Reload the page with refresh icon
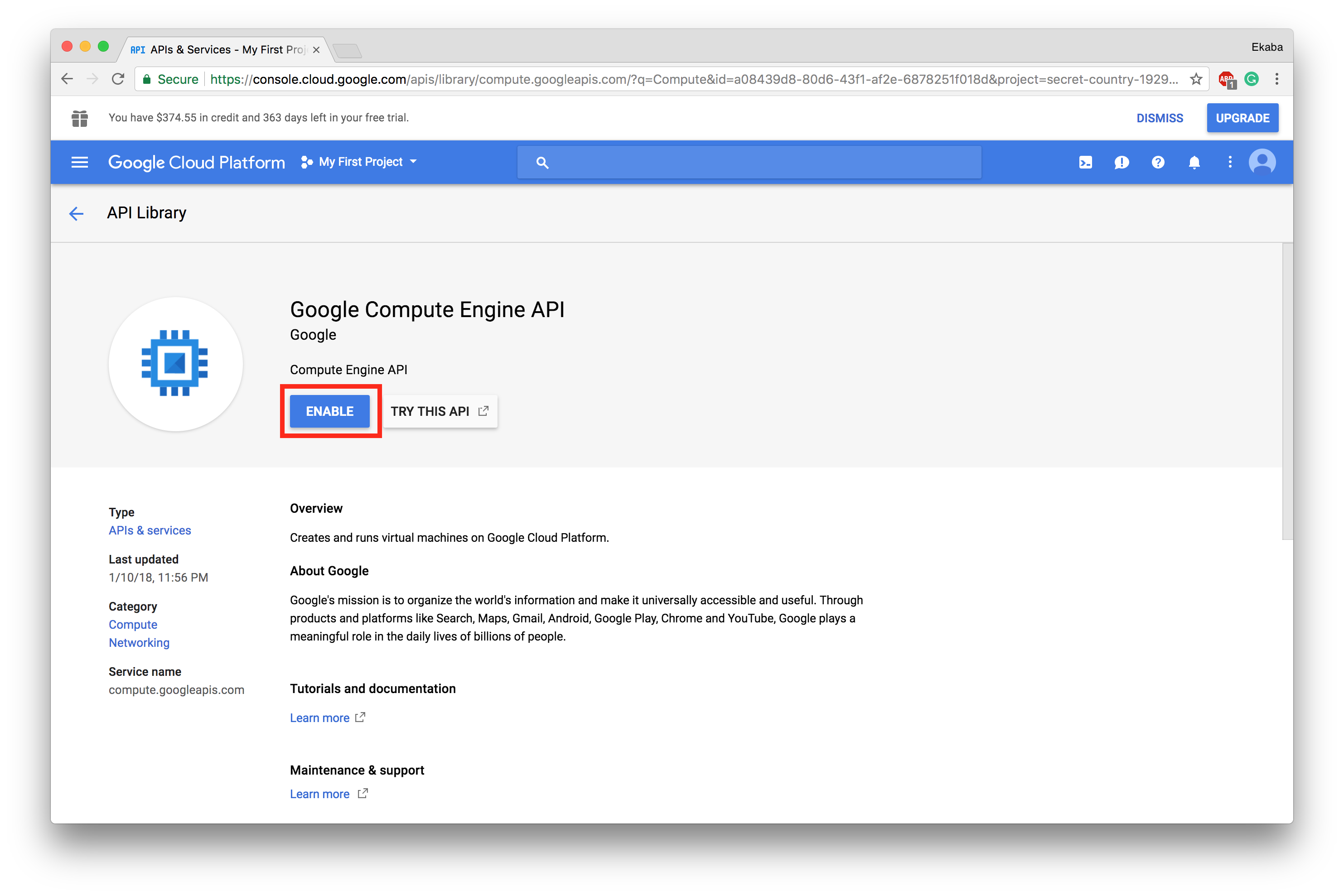 (118, 79)
